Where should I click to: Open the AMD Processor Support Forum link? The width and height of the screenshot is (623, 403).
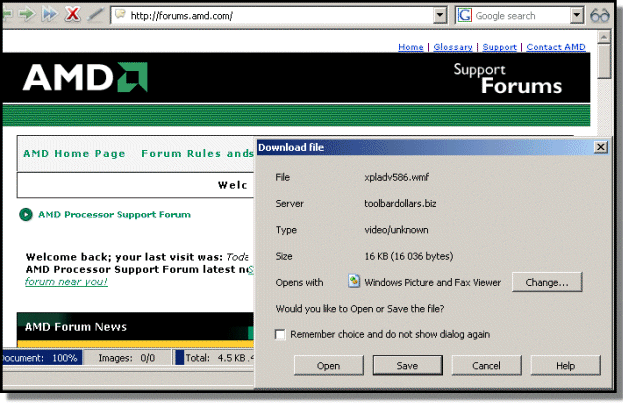(x=114, y=215)
